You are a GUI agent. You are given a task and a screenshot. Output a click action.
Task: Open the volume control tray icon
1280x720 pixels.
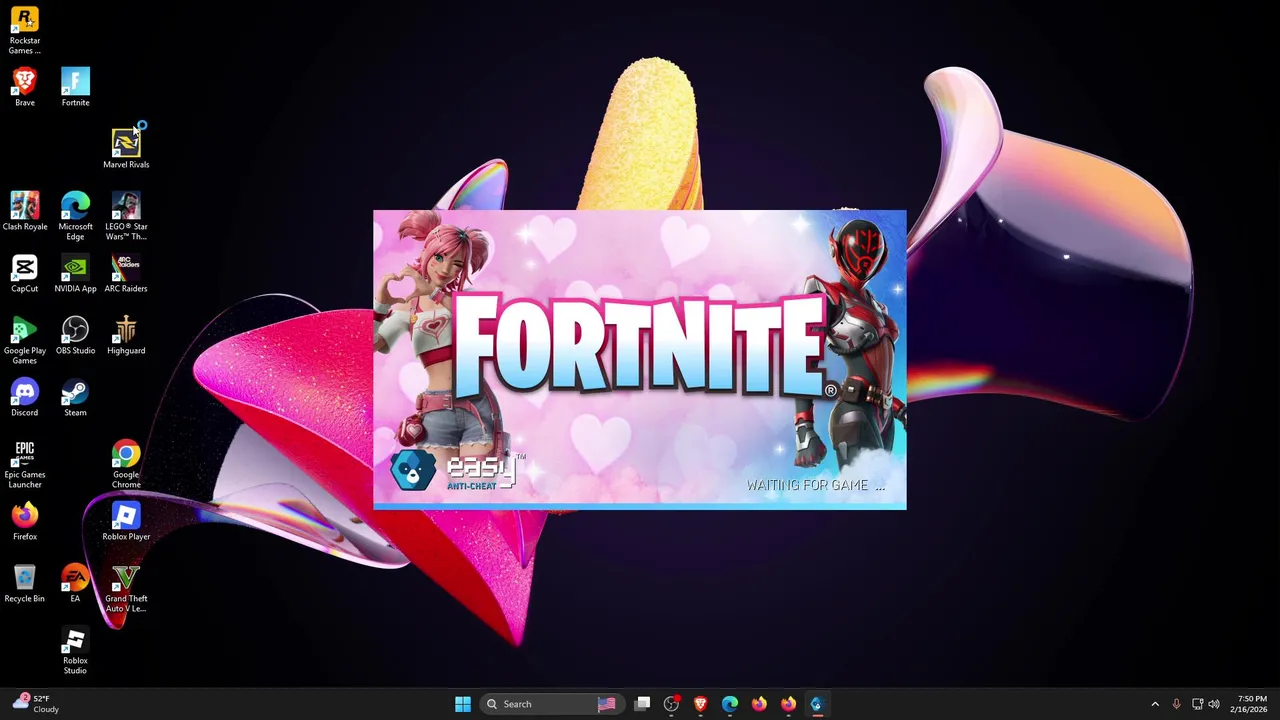point(1214,704)
